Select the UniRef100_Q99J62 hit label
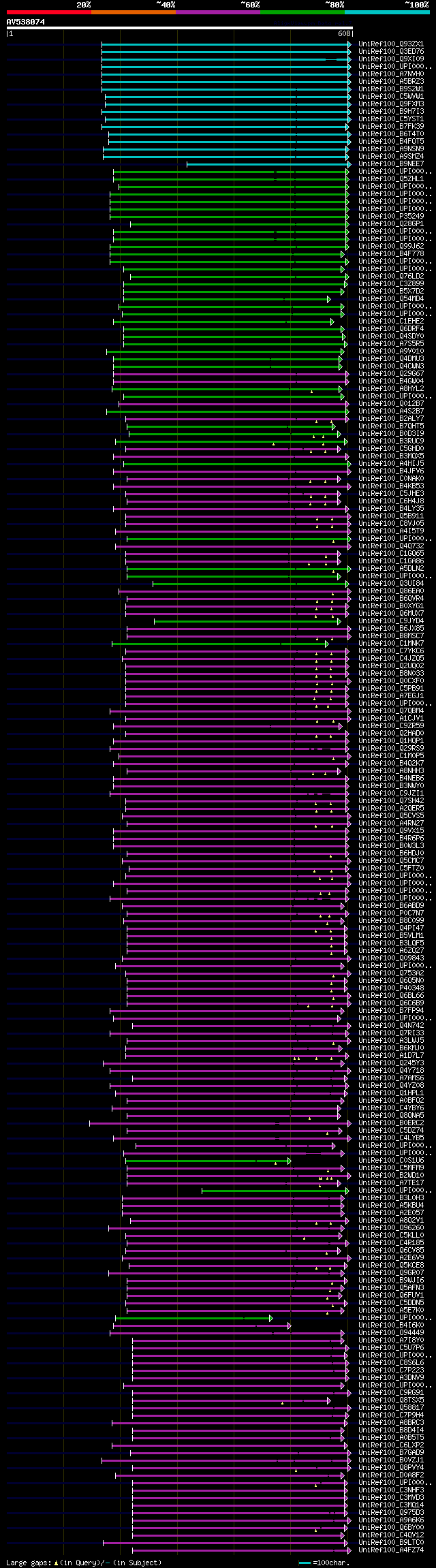Image resolution: width=436 pixels, height=1568 pixels. click(391, 247)
